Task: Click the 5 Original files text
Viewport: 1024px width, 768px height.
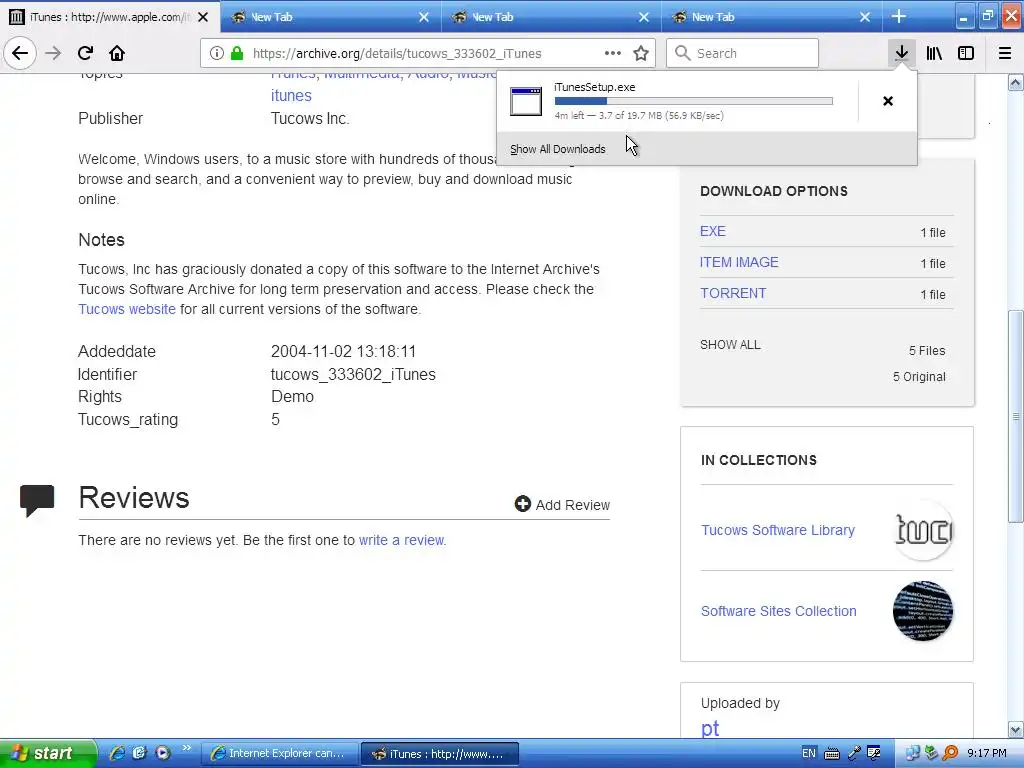Action: (x=919, y=377)
